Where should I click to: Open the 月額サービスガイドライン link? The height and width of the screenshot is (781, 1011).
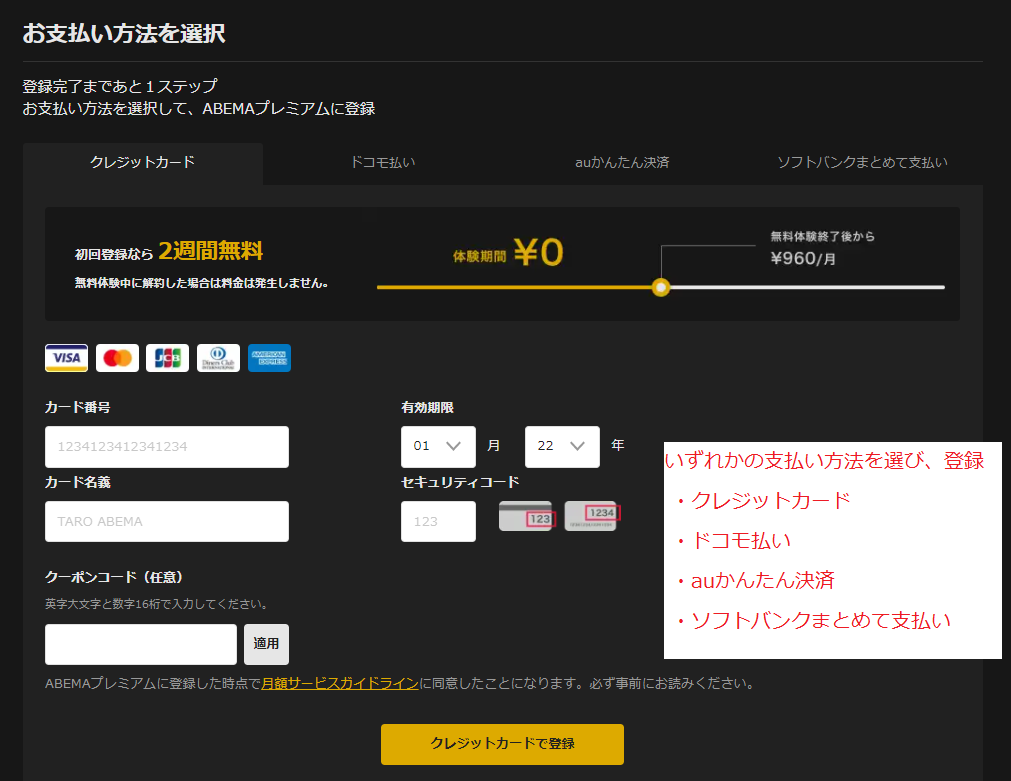tap(340, 684)
